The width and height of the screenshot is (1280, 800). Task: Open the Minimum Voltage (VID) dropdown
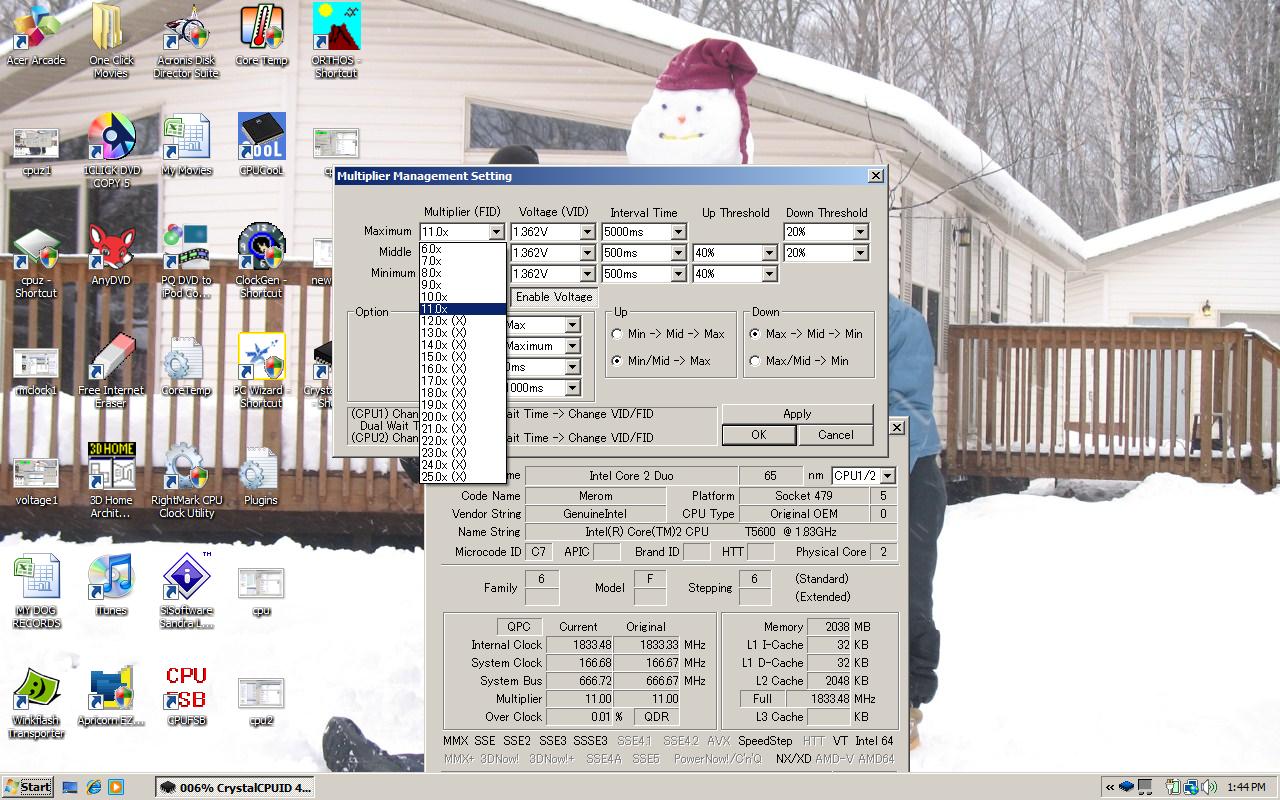click(x=586, y=274)
